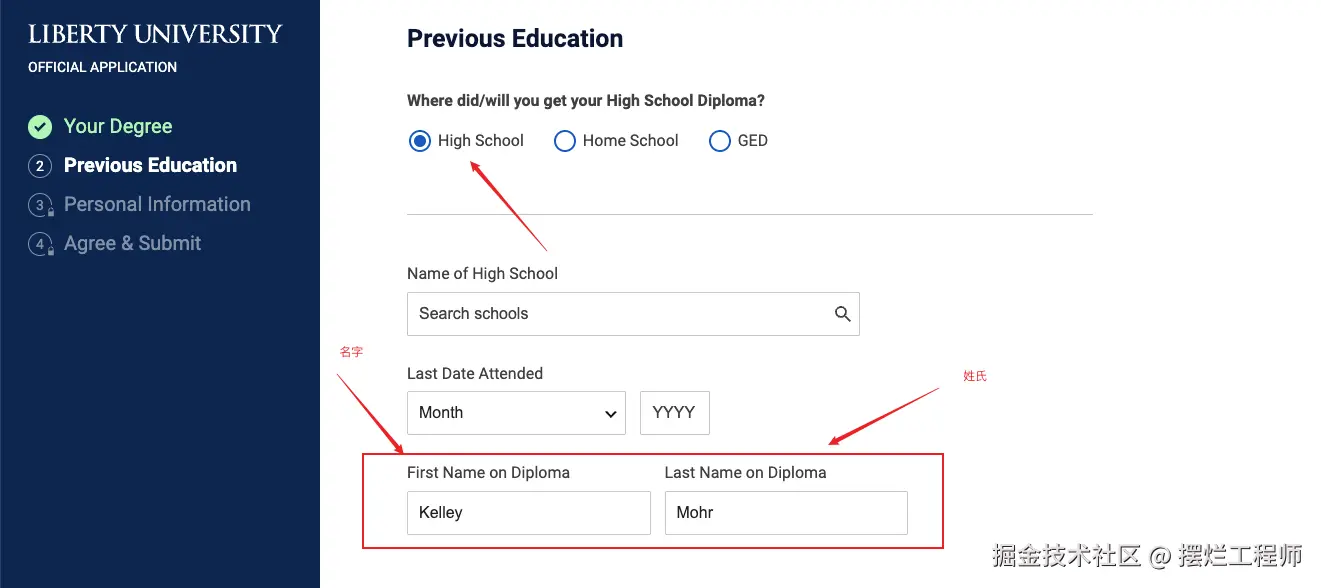Open the Your Degree step
This screenshot has width=1321, height=588.
[x=118, y=127]
